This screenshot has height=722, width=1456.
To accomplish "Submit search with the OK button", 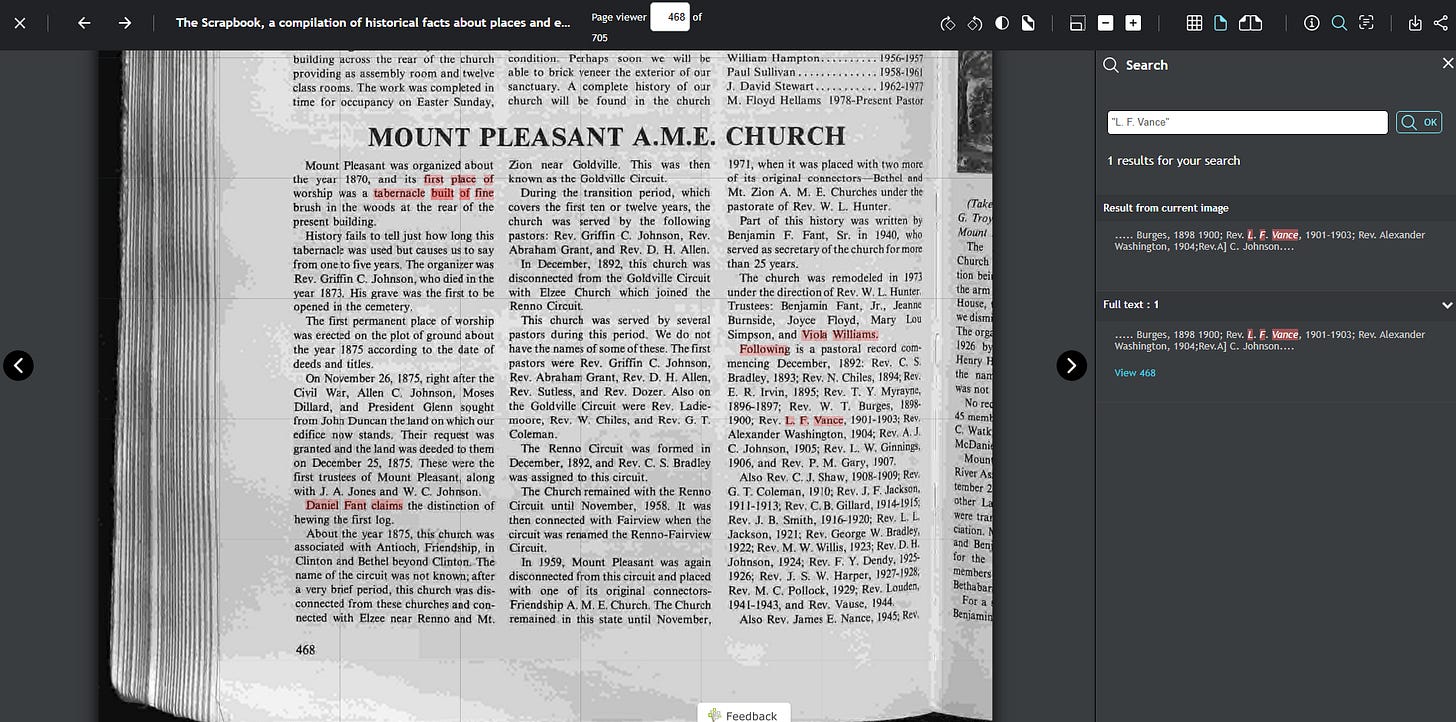I will (1420, 122).
